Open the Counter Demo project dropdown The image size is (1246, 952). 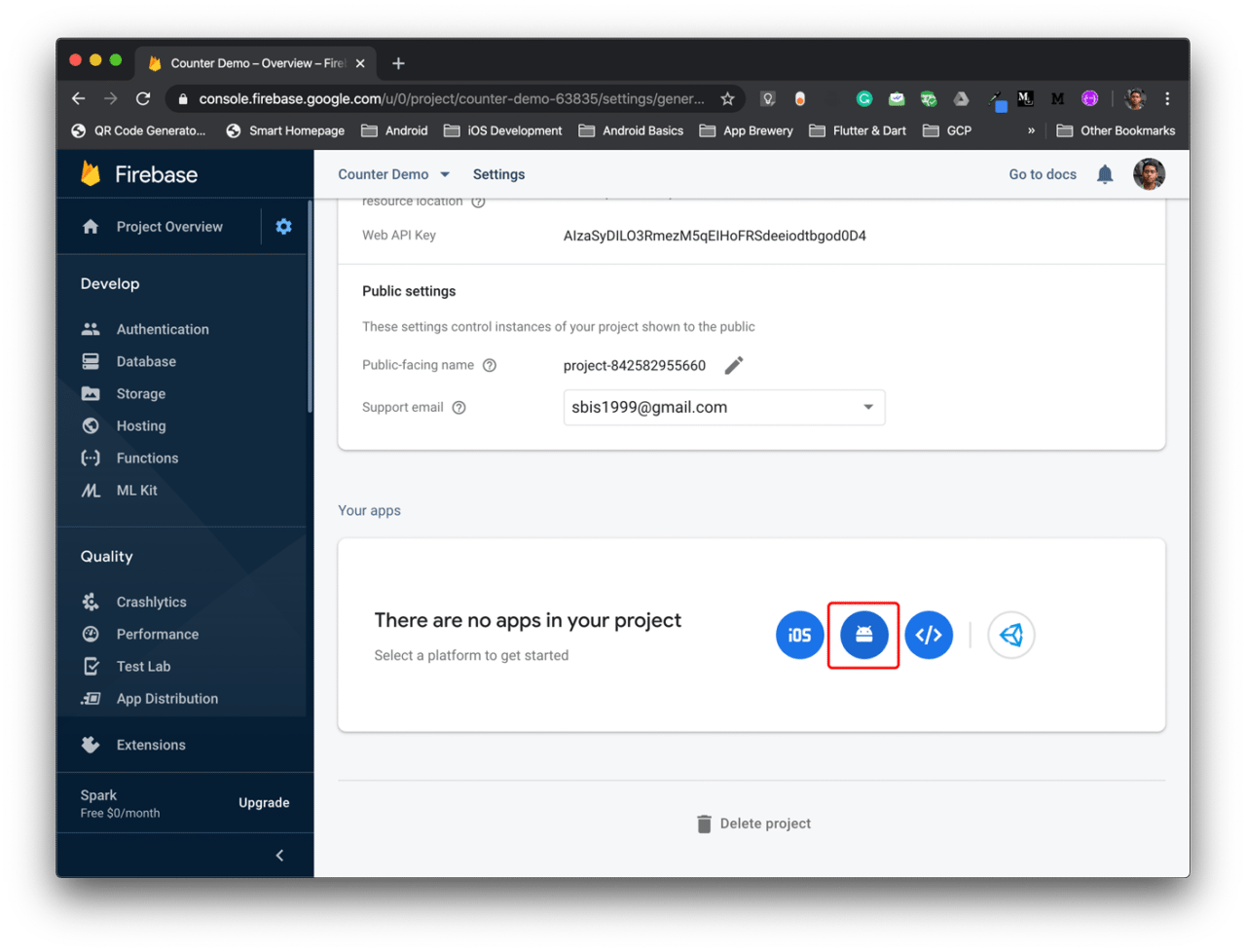[x=393, y=174]
